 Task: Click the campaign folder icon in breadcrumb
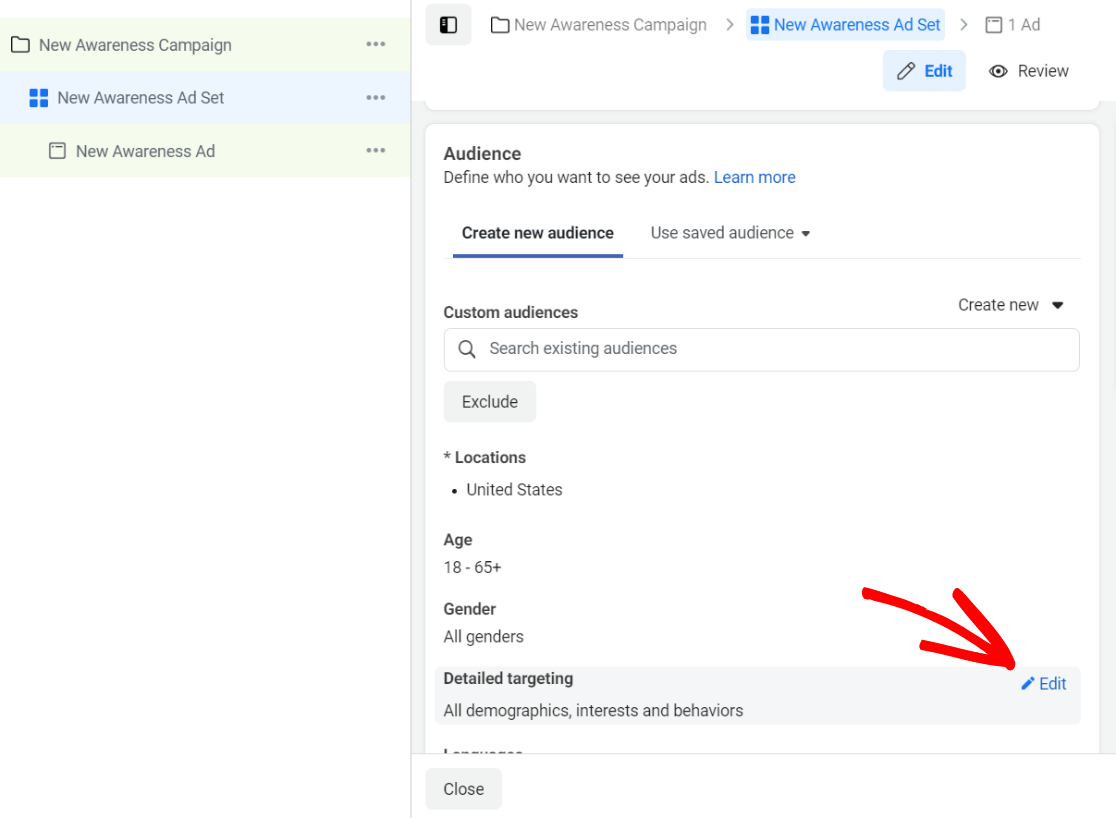click(x=500, y=24)
